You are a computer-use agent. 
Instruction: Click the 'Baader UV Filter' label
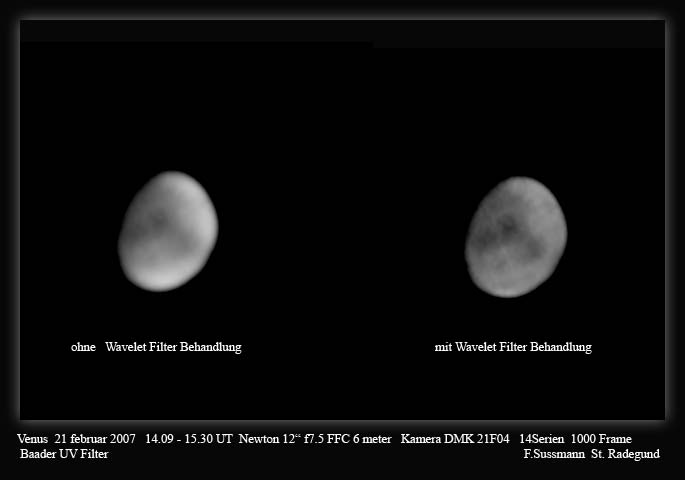click(64, 454)
